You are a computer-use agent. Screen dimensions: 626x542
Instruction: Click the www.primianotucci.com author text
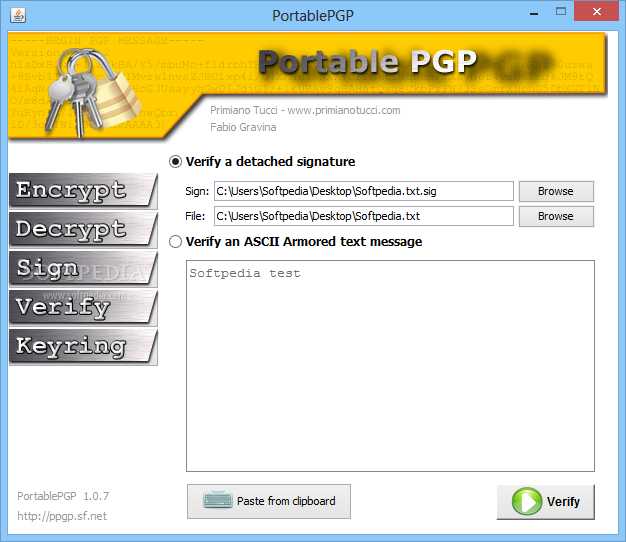coord(344,110)
